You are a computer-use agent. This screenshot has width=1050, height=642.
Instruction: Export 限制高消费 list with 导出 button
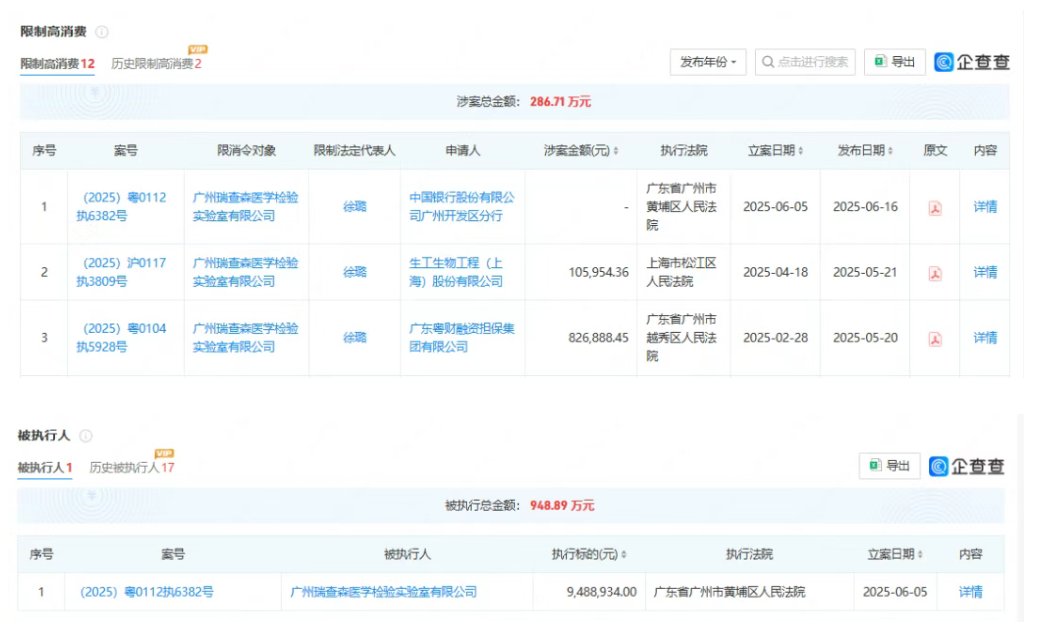click(x=895, y=62)
